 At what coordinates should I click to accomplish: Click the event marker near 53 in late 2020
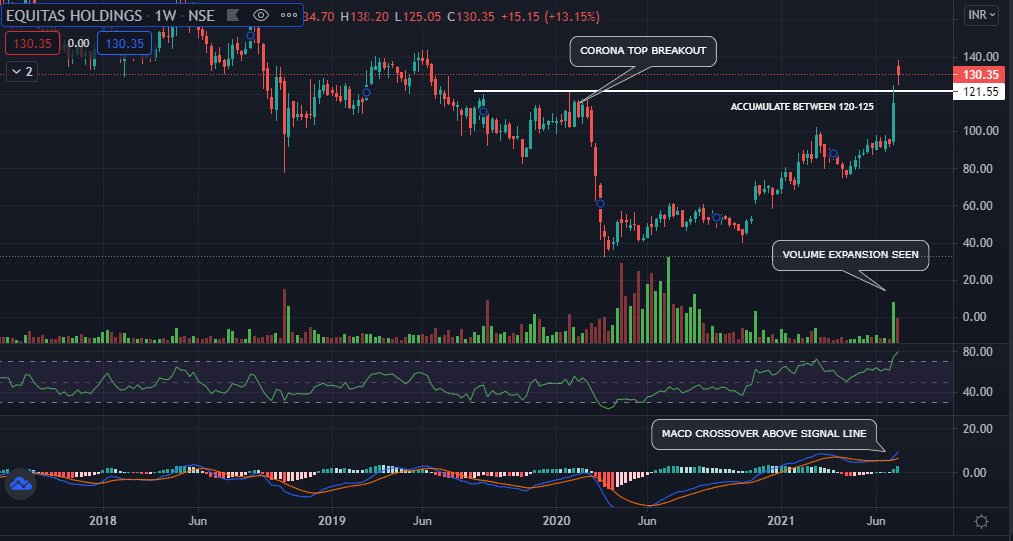[x=716, y=218]
